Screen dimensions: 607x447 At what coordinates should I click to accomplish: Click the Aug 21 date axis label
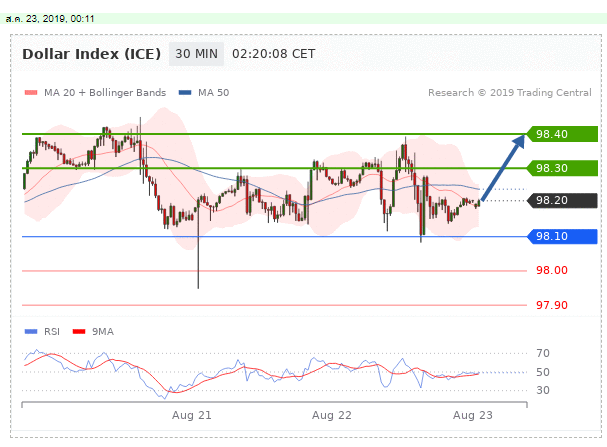tap(192, 415)
